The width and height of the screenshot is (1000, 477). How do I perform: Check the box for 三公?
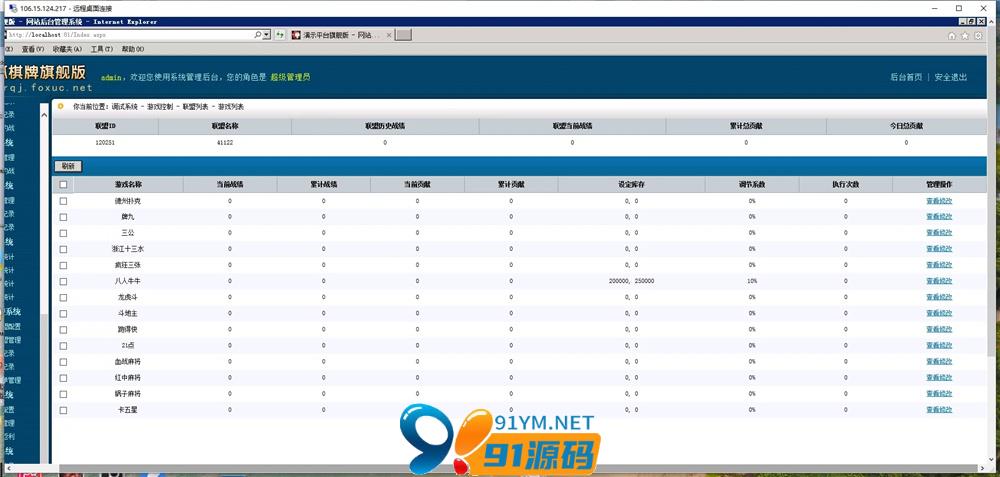pos(62,233)
